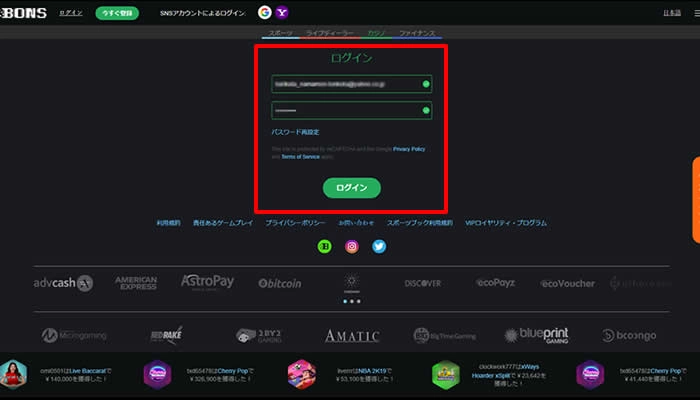Open the Instagram social icon
Image resolution: width=700 pixels, height=400 pixels.
(352, 246)
